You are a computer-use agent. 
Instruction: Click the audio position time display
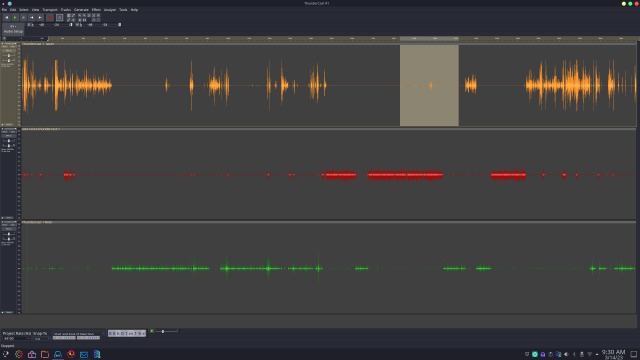tap(127, 333)
